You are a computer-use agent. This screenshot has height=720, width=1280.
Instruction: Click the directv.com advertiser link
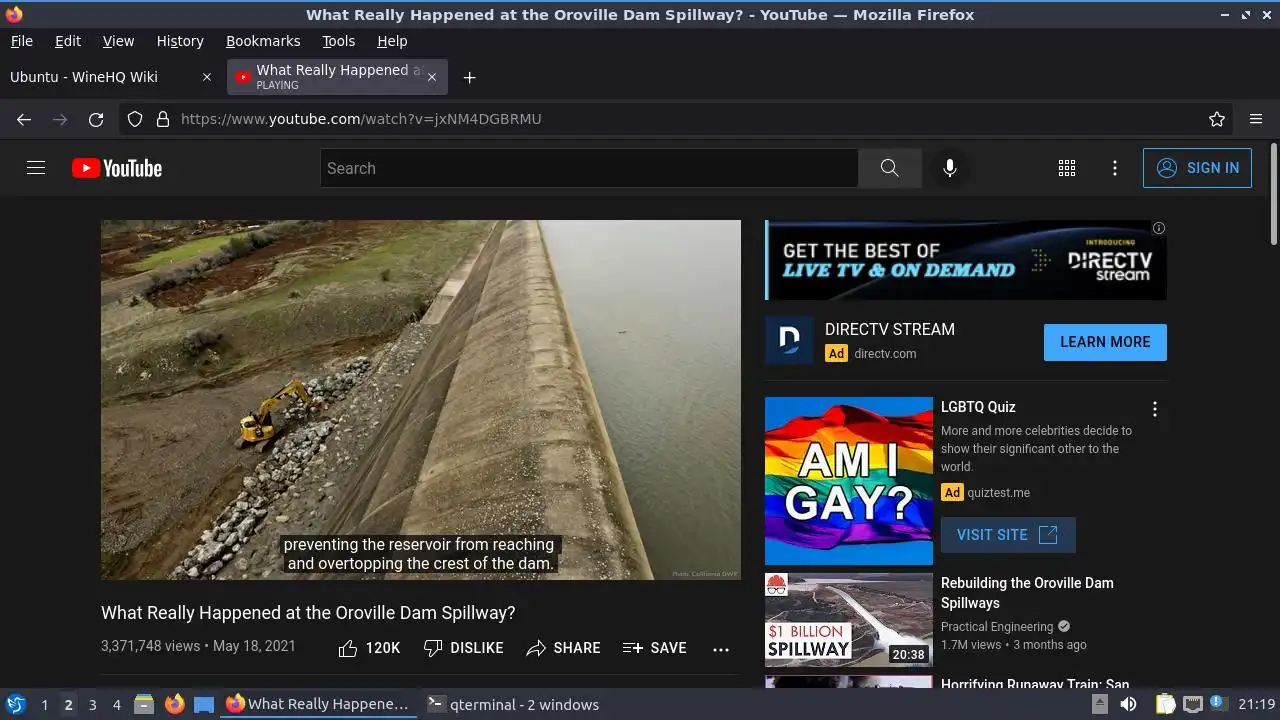[885, 353]
